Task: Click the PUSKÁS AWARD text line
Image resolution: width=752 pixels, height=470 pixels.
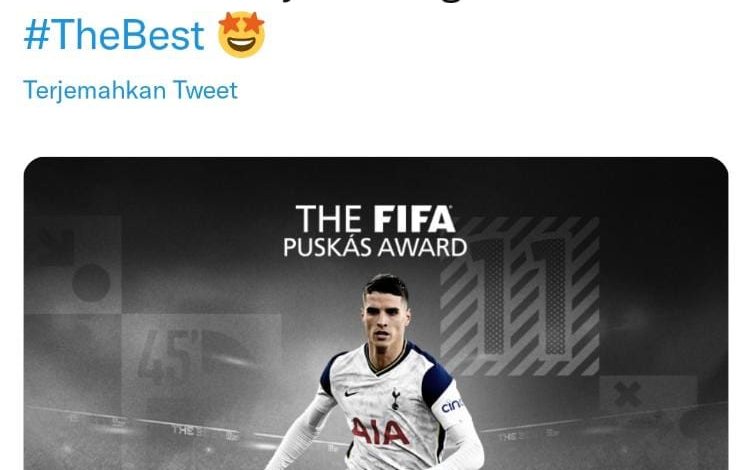Action: pos(375,247)
